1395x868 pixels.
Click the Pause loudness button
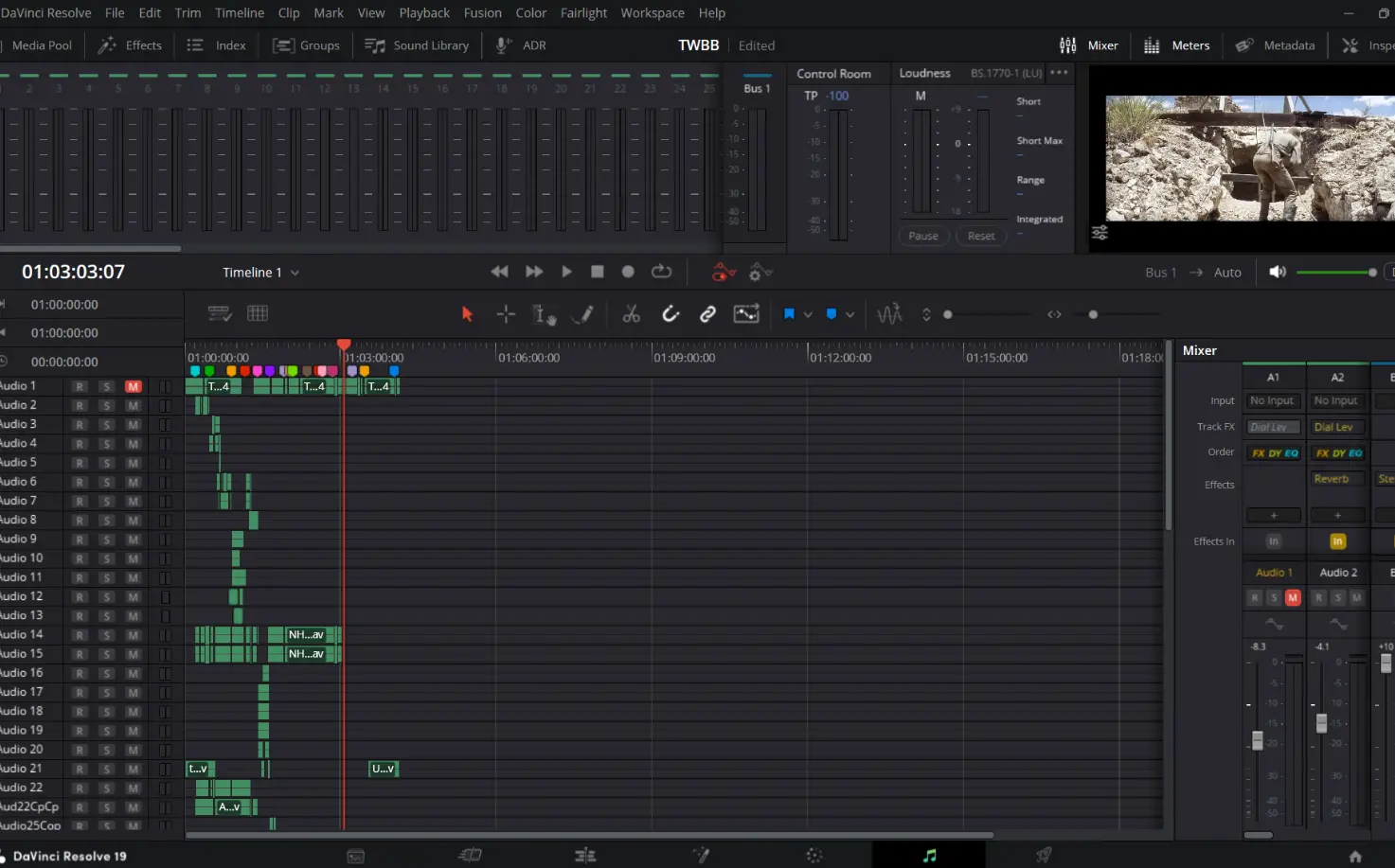923,237
